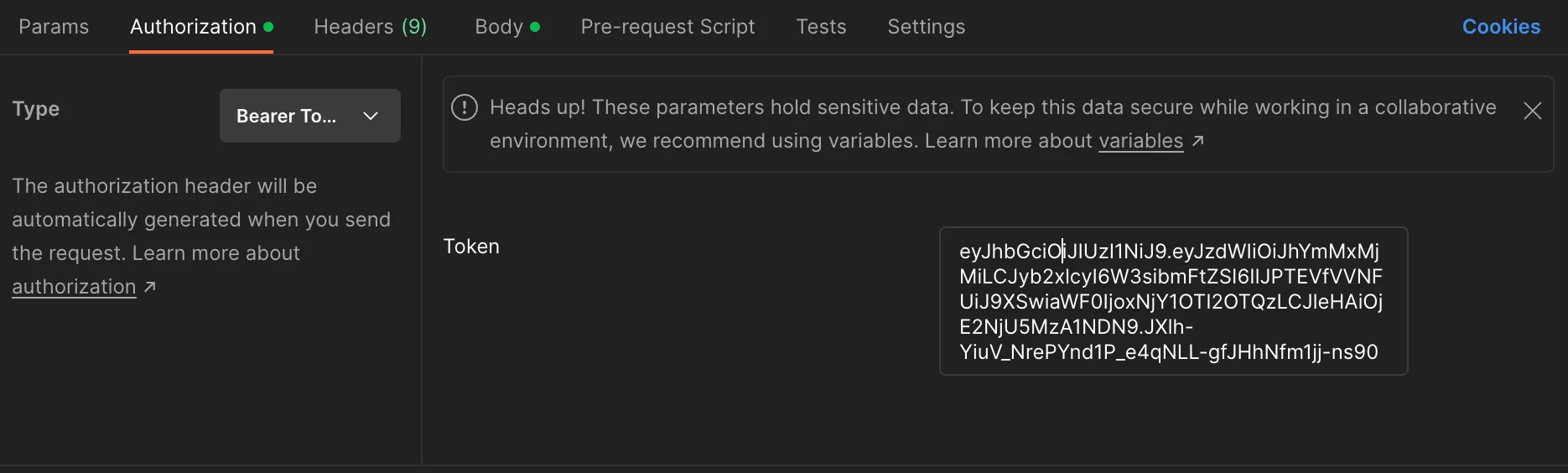Screen dimensions: 1568x473
Task: Open the Body tab
Action: click(x=499, y=27)
